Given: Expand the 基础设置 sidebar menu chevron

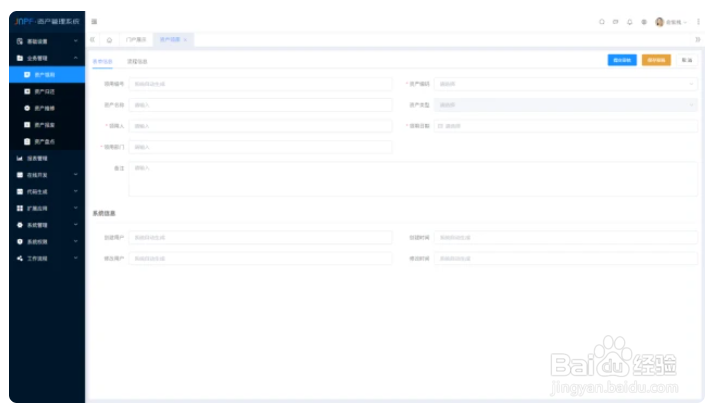Looking at the screenshot, I should tap(76, 41).
